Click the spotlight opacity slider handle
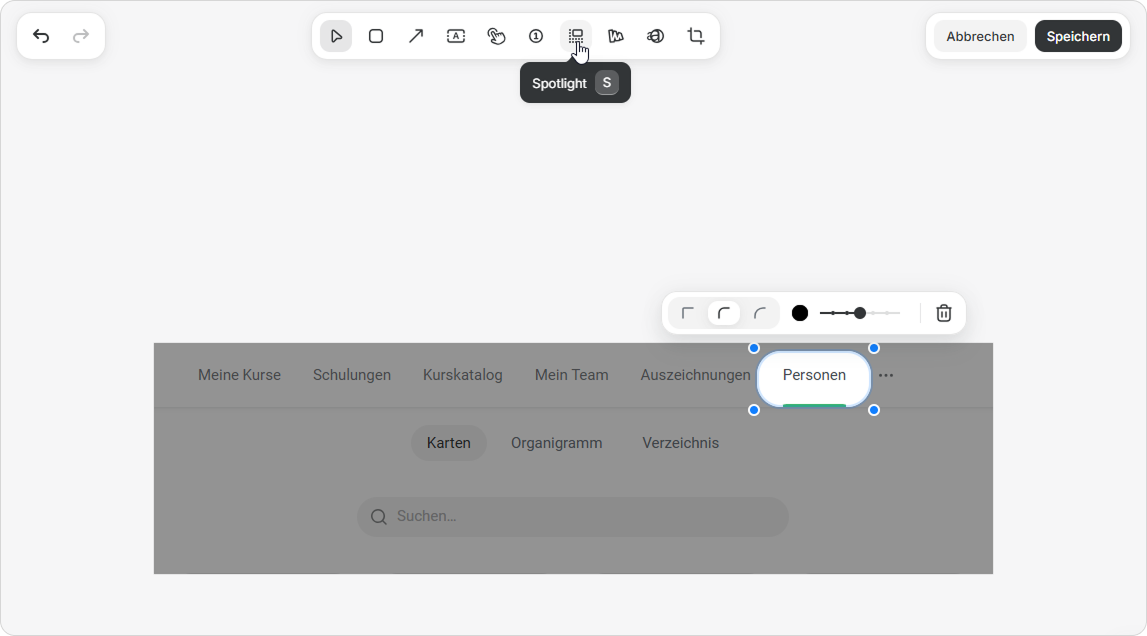Image resolution: width=1147 pixels, height=636 pixels. [x=860, y=313]
